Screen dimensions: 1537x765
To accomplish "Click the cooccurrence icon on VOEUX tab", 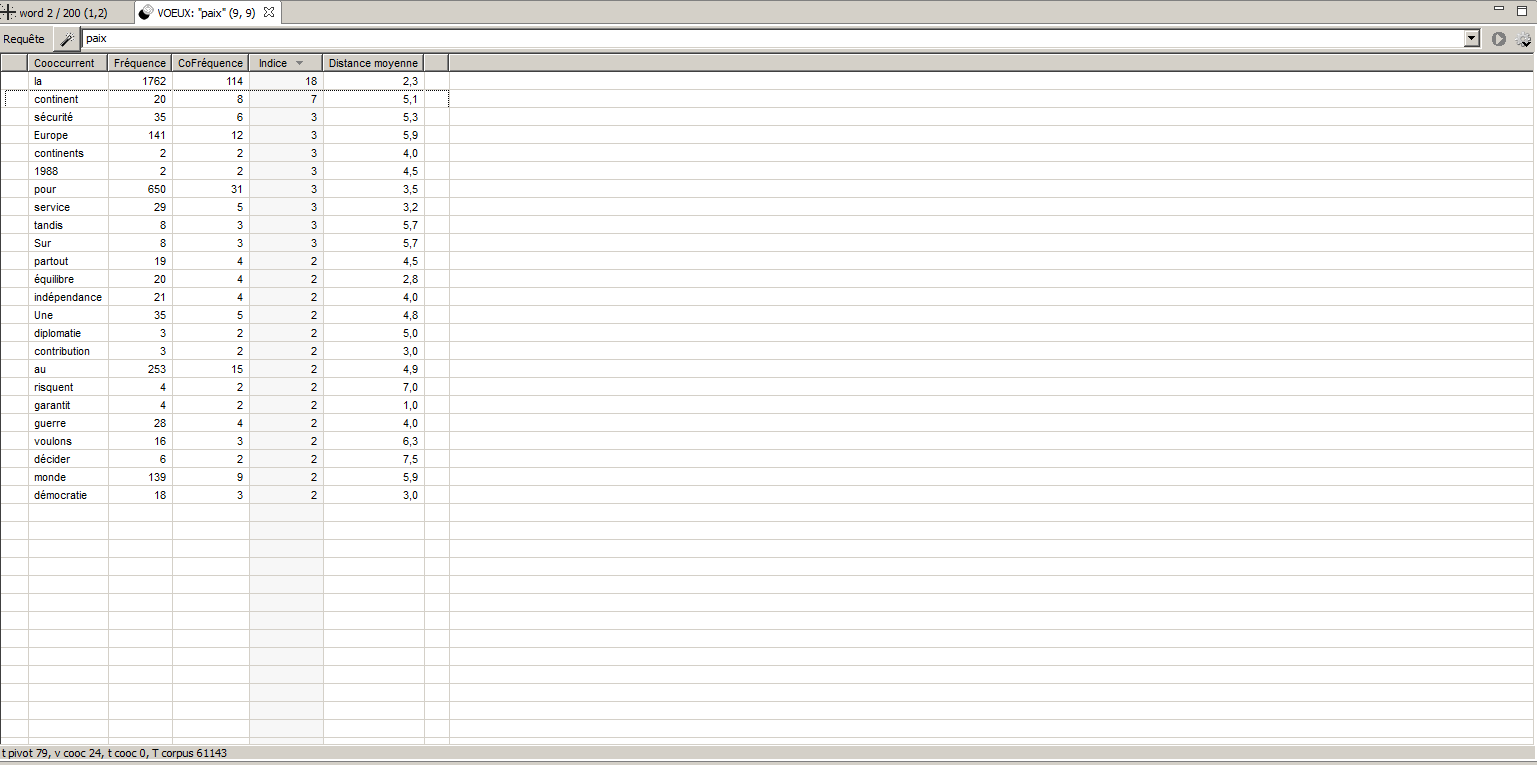I will [x=146, y=13].
